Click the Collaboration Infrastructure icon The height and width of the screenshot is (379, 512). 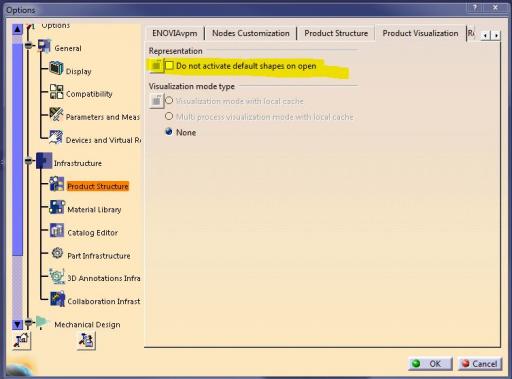57,299
